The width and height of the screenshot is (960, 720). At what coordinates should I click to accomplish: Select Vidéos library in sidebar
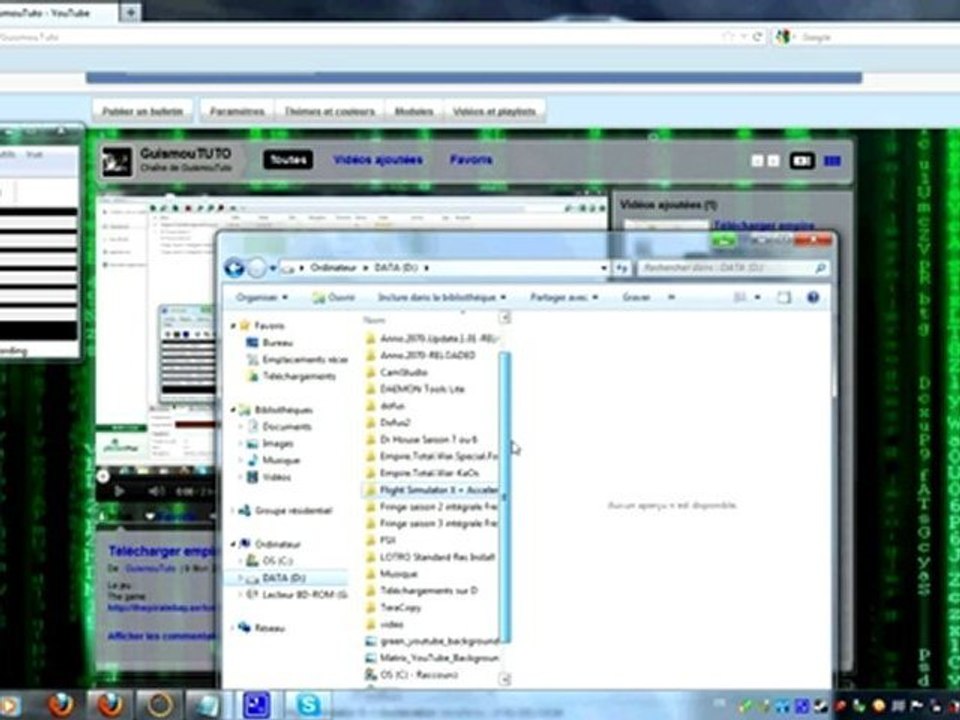pyautogui.click(x=269, y=477)
